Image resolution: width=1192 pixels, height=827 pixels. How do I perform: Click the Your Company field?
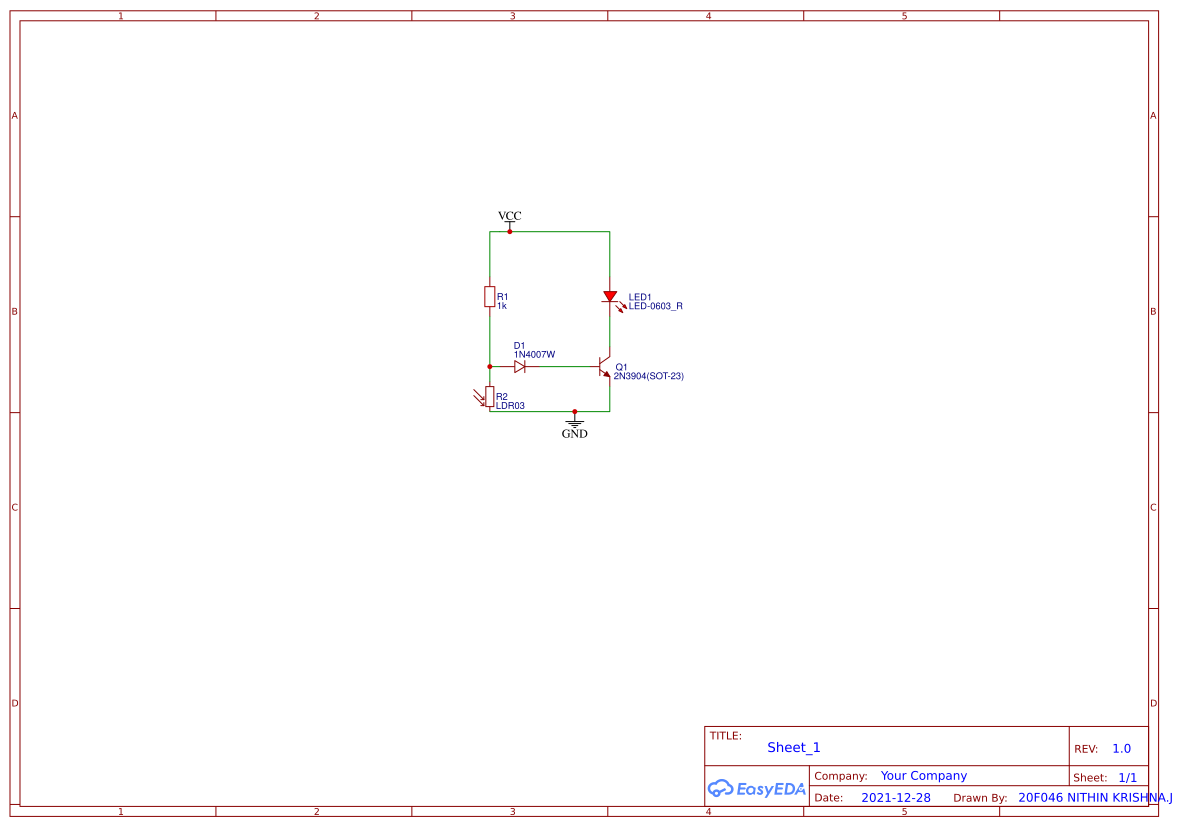(923, 775)
